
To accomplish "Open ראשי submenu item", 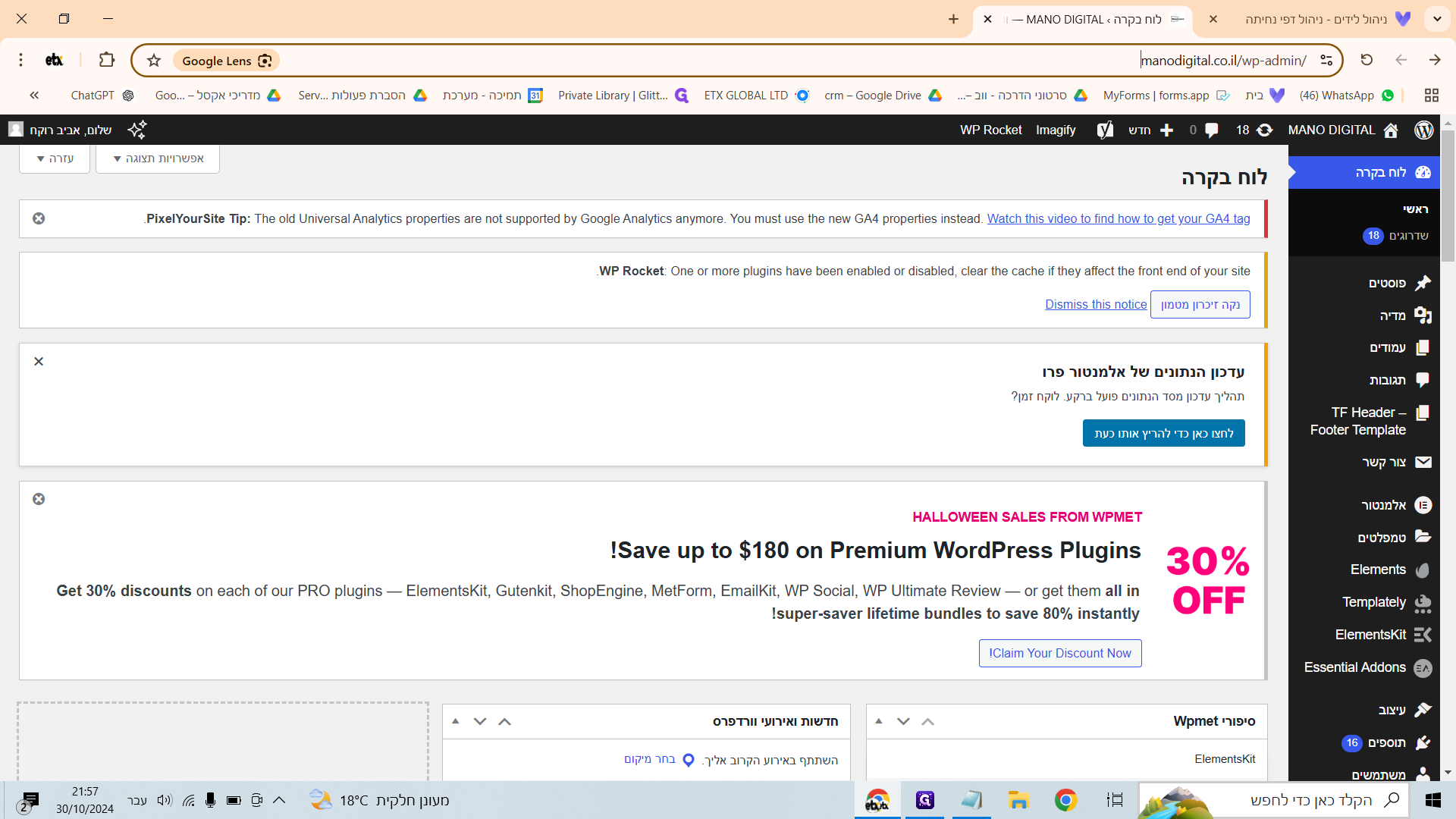I will 1415,209.
